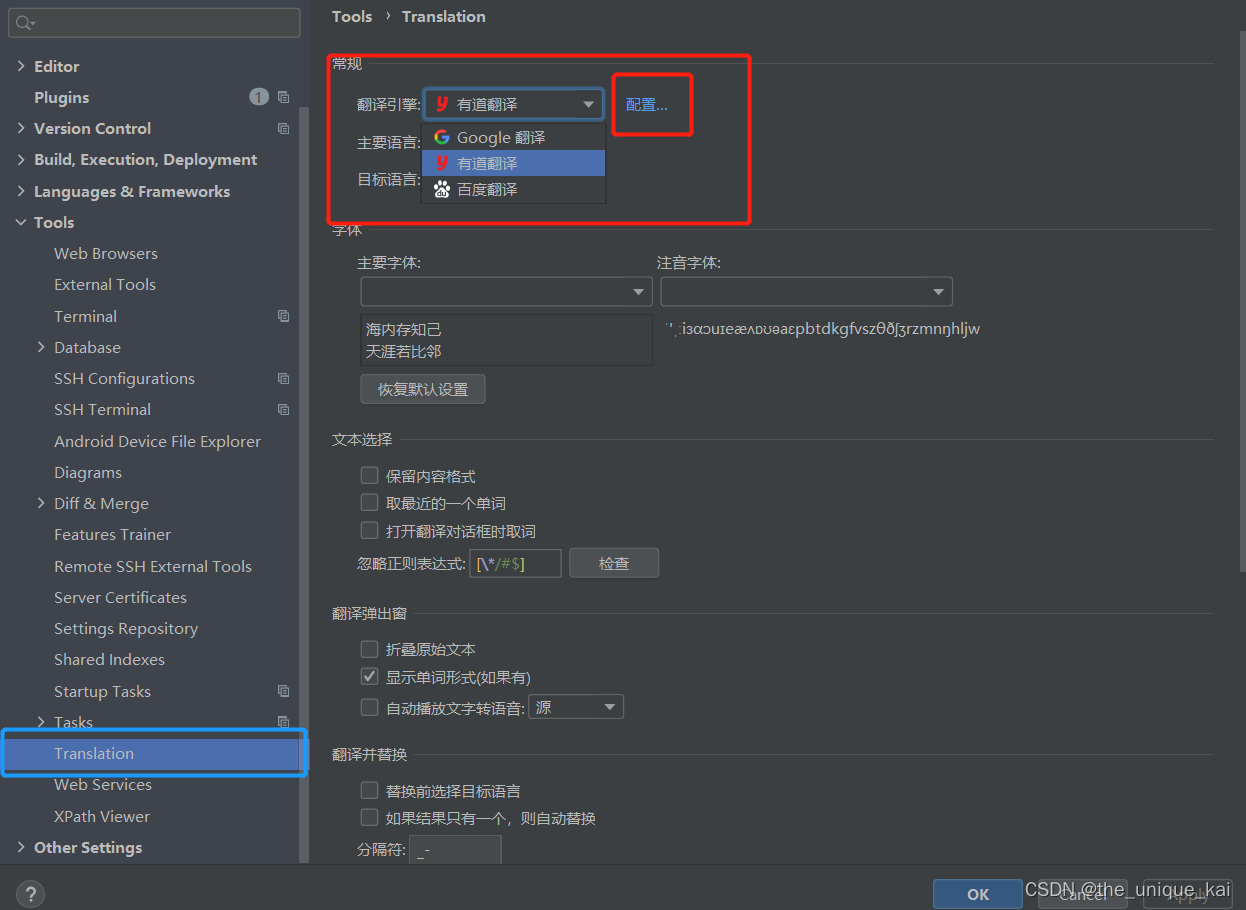The width and height of the screenshot is (1246, 910).
Task: Open Web Services settings page
Action: (x=103, y=785)
